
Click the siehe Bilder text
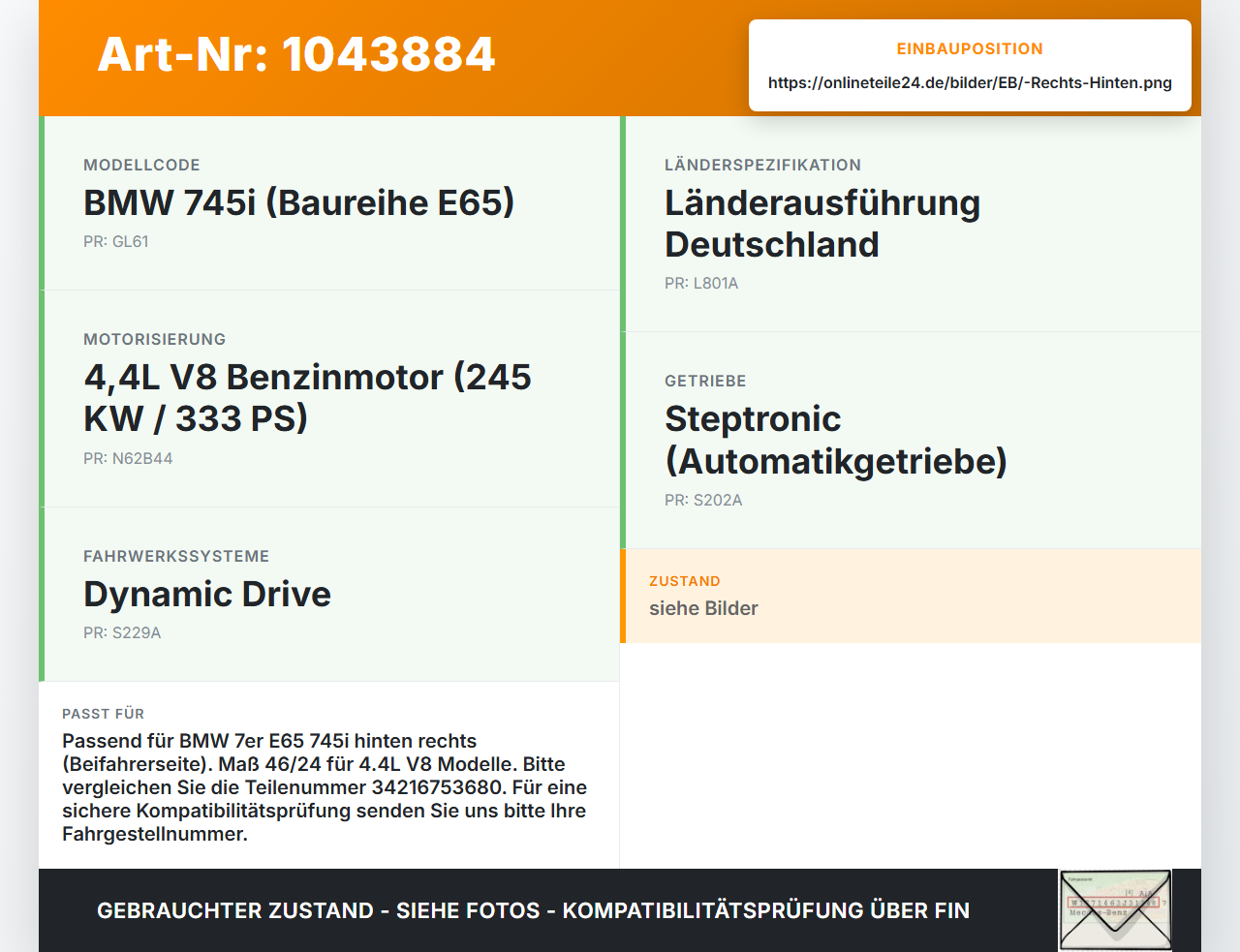703,608
